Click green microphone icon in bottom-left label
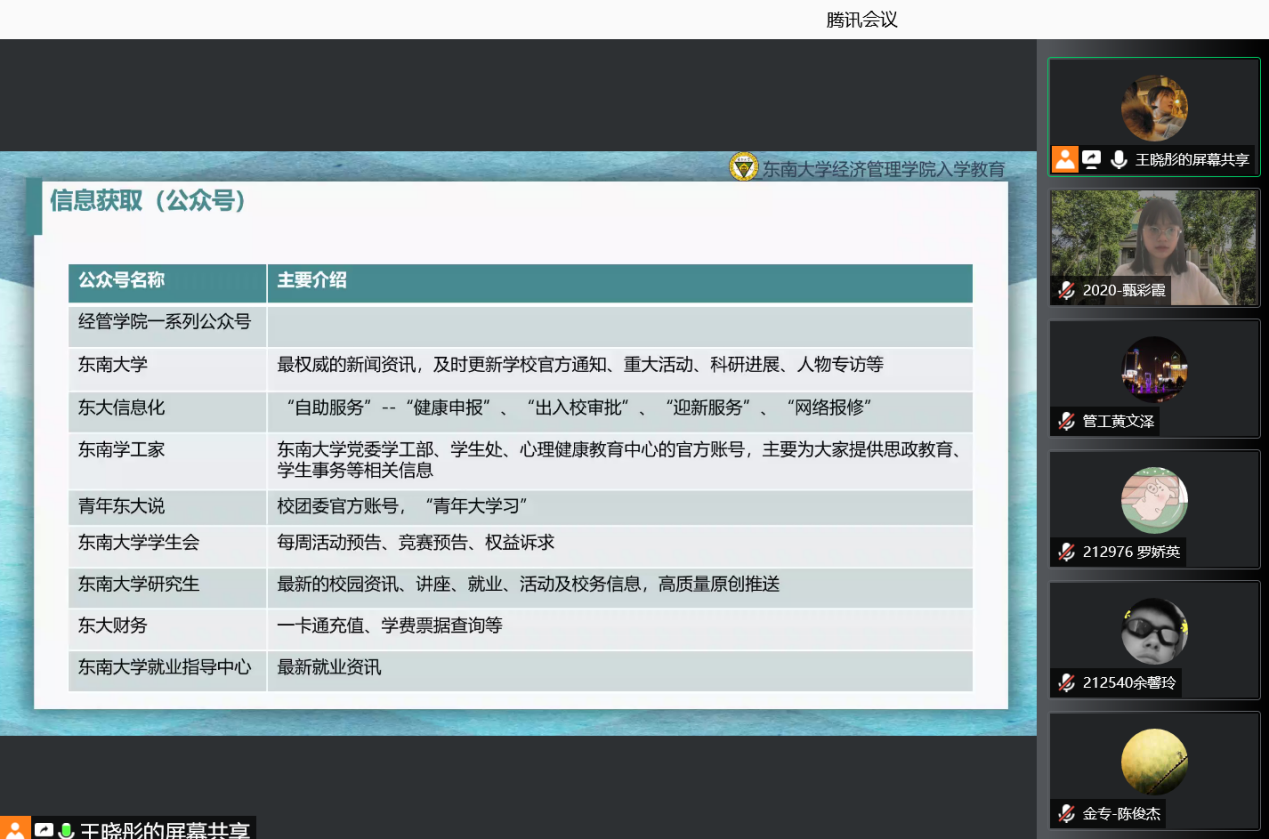The width and height of the screenshot is (1269, 839). (66, 830)
